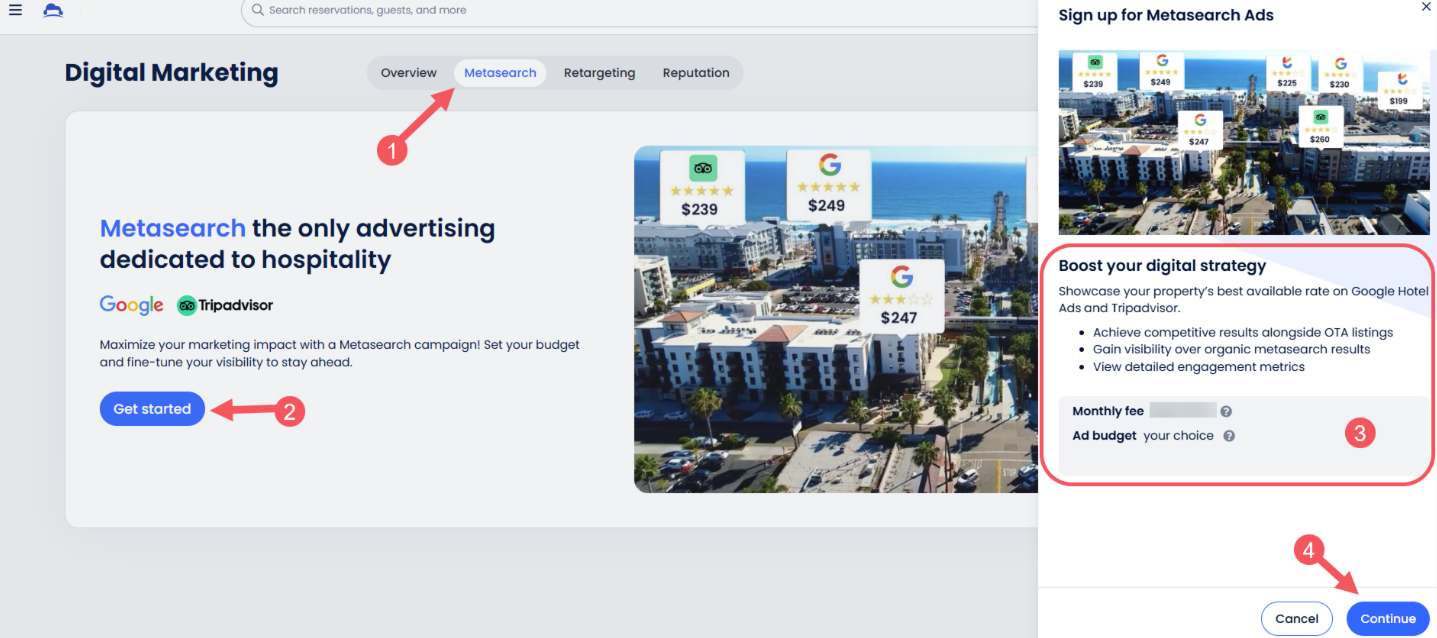The width and height of the screenshot is (1437, 638).
Task: Click the Google logo
Action: click(131, 305)
